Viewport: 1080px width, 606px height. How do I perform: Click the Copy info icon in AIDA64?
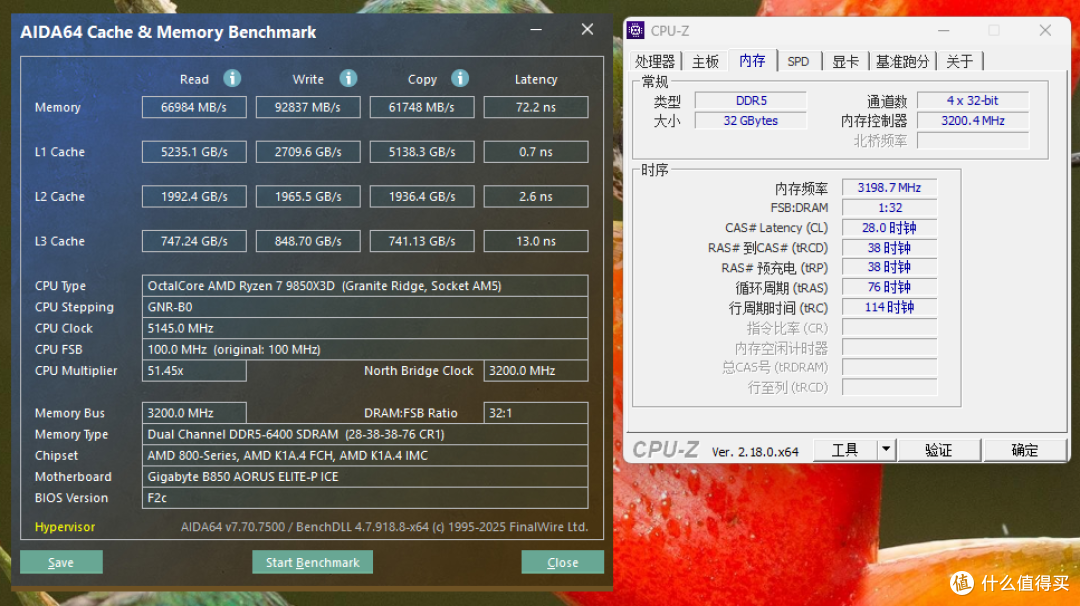coord(460,79)
